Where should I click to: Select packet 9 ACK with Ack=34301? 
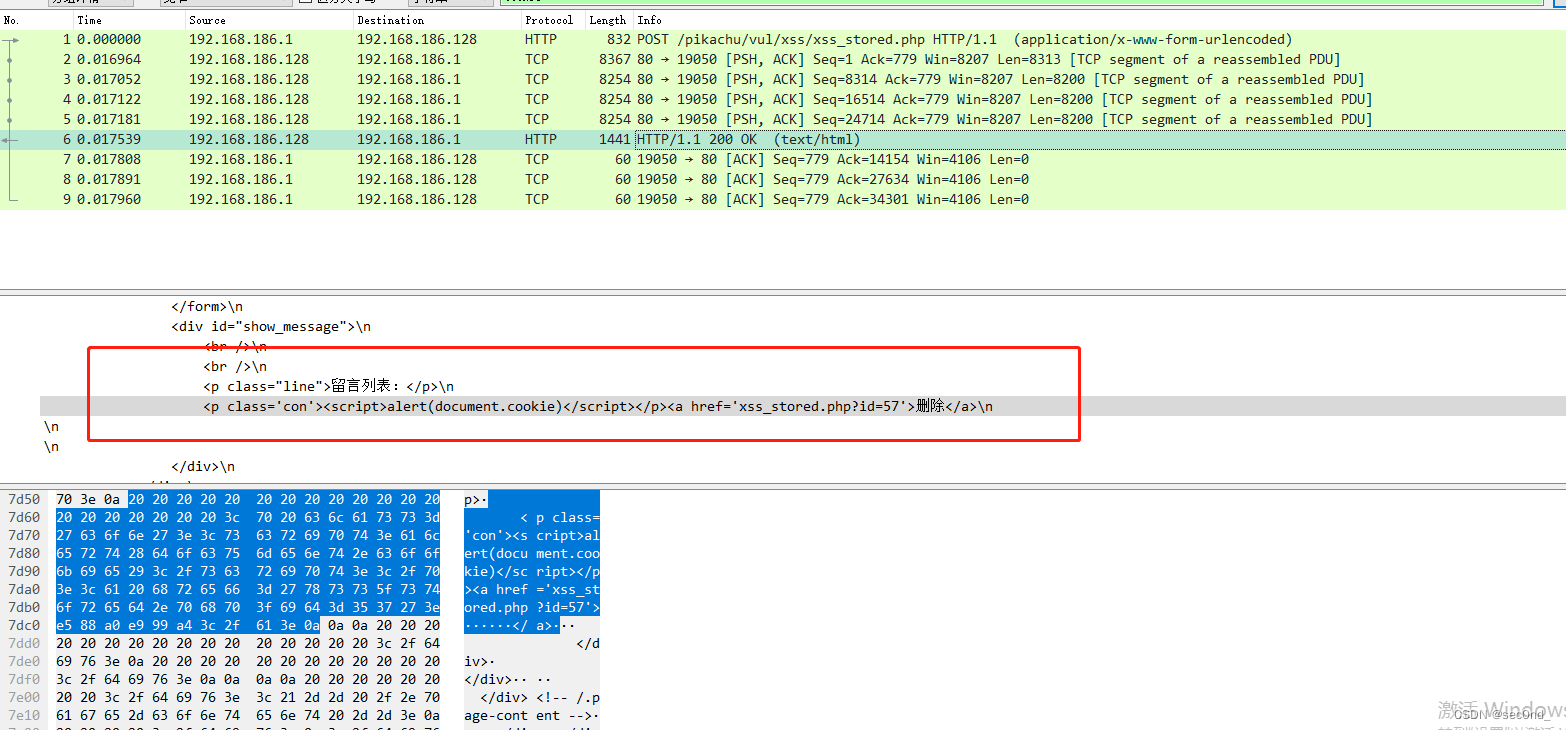[x=783, y=200]
